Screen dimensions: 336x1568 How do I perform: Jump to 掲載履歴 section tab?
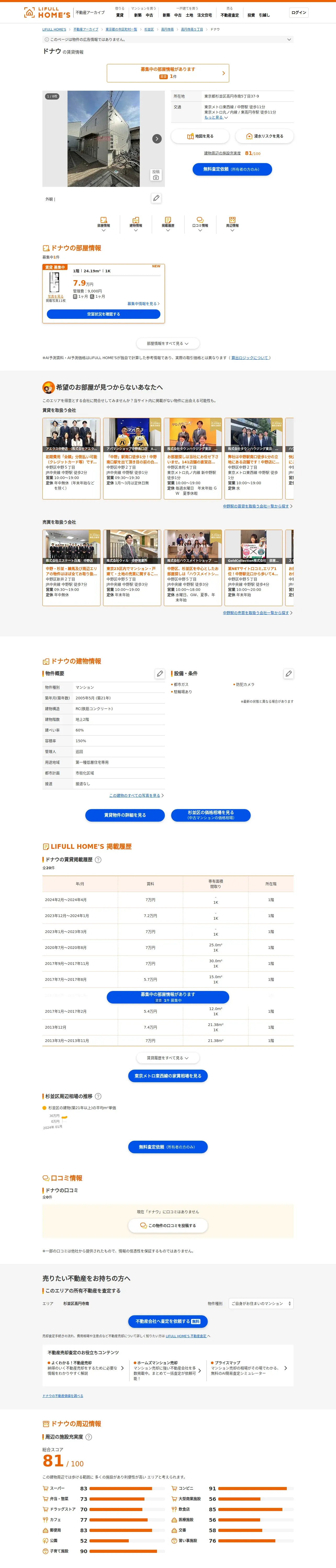[x=168, y=224]
